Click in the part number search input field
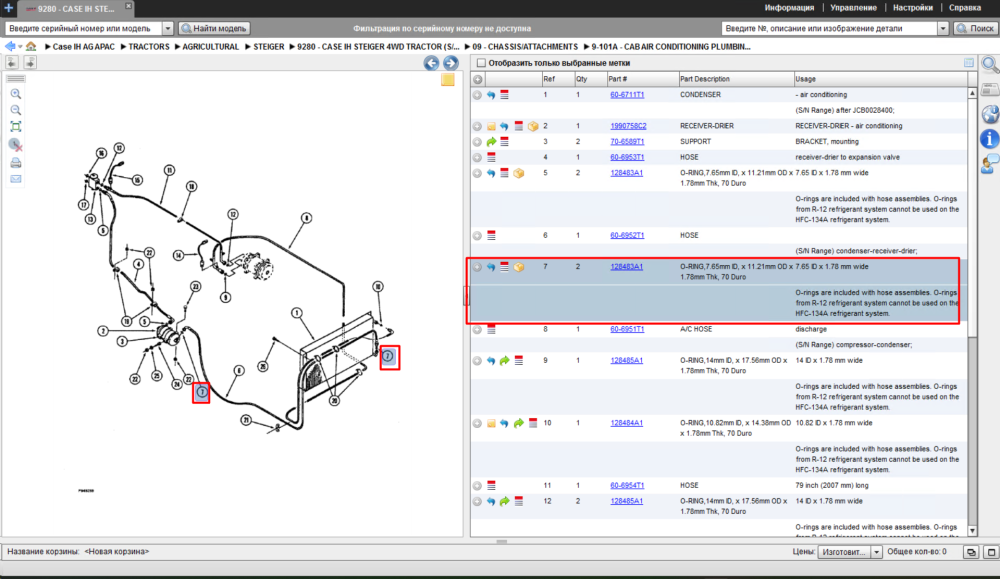This screenshot has height=579, width=1000. (829, 28)
